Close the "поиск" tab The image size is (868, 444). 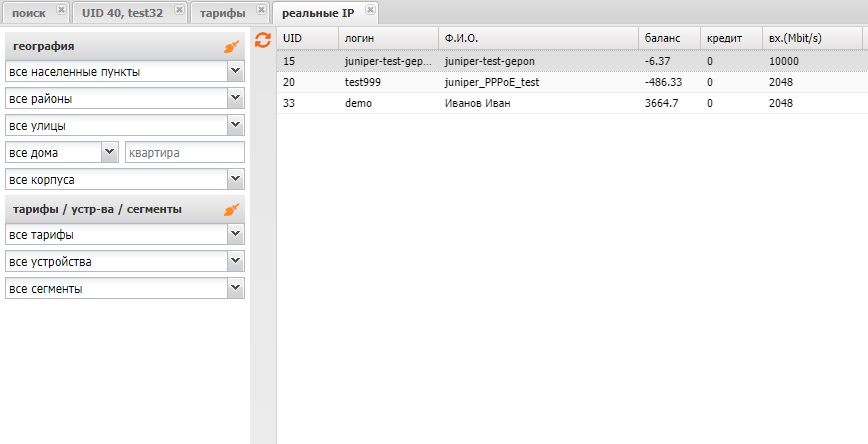61,10
